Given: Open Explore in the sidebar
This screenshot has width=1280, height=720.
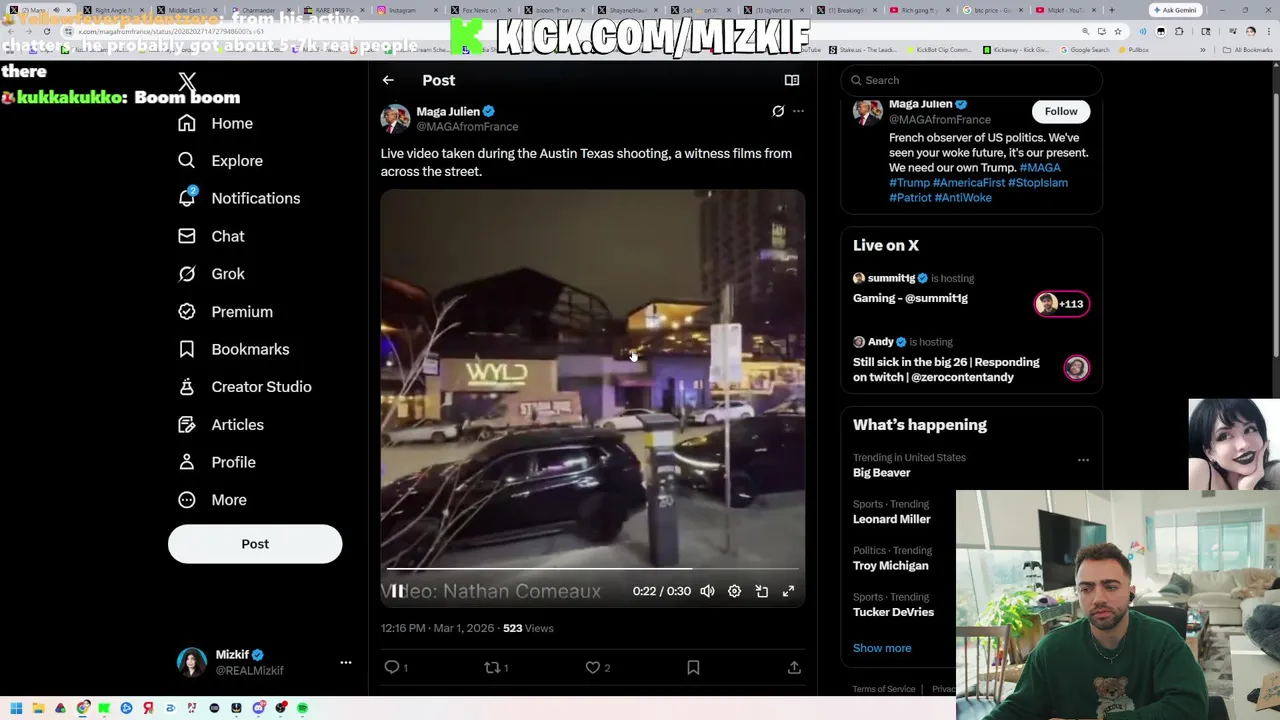Looking at the screenshot, I should pyautogui.click(x=220, y=161).
